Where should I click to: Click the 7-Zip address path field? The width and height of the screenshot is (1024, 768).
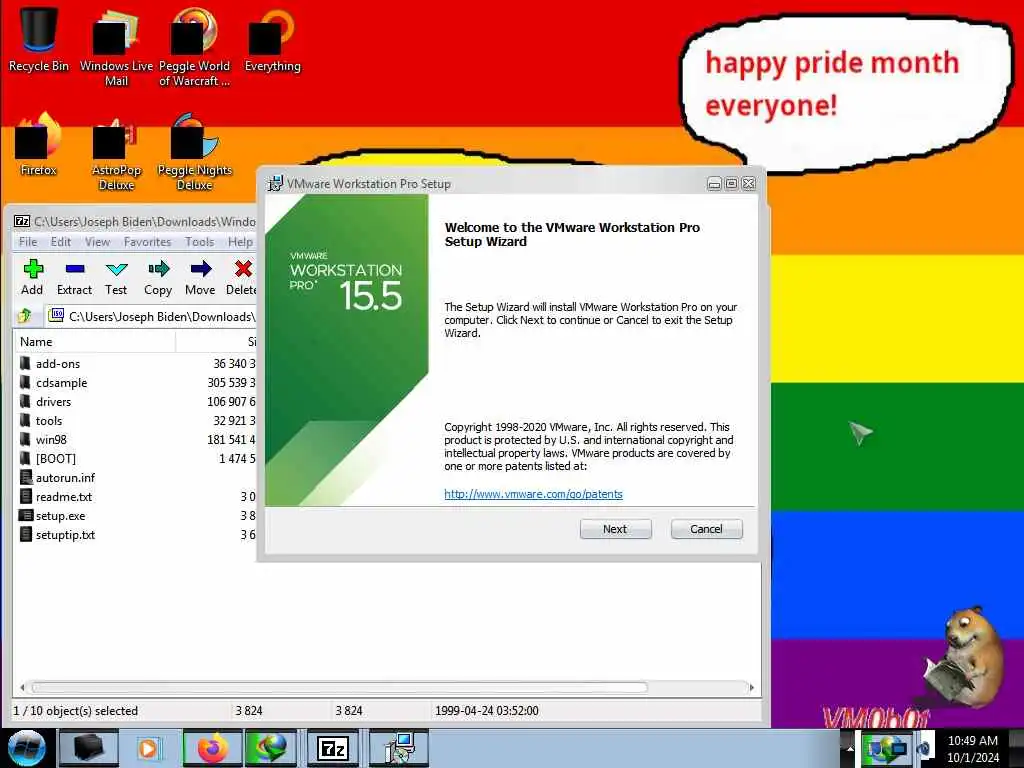pos(151,317)
